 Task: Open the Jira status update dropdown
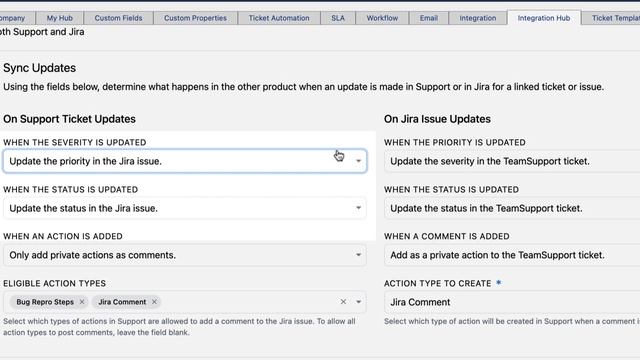(x=512, y=208)
